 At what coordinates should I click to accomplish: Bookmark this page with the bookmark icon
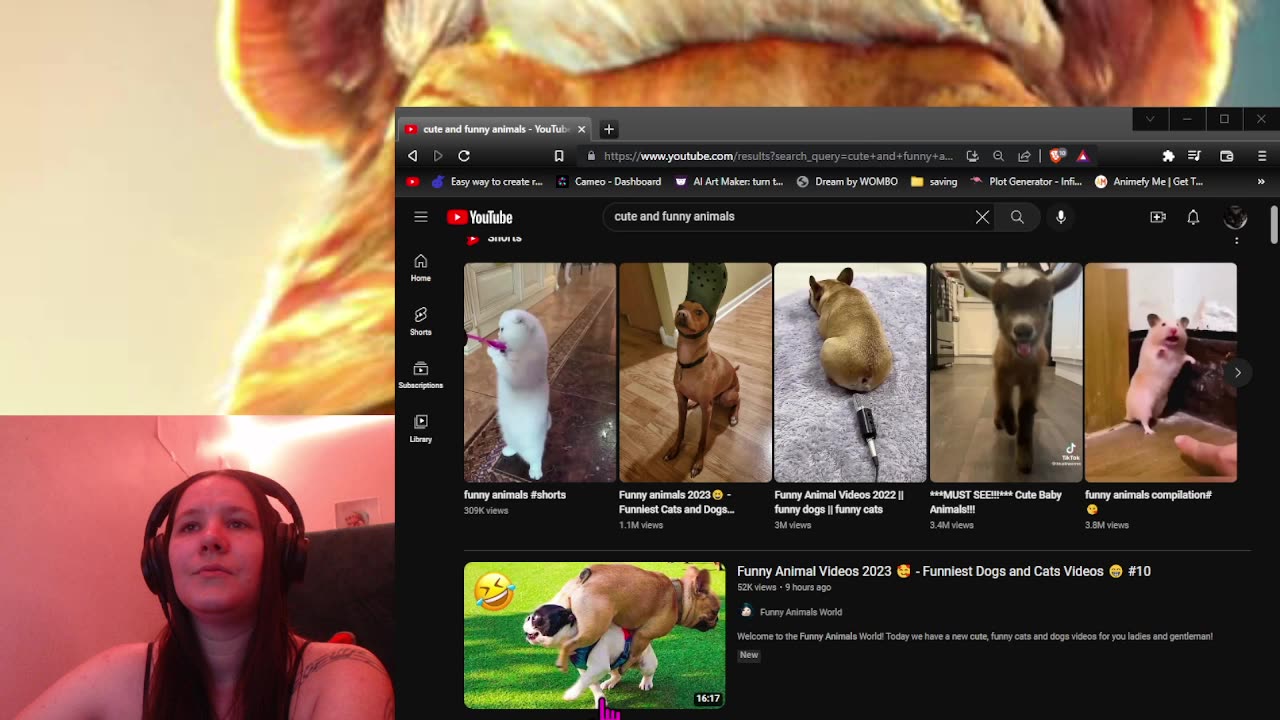coord(559,156)
